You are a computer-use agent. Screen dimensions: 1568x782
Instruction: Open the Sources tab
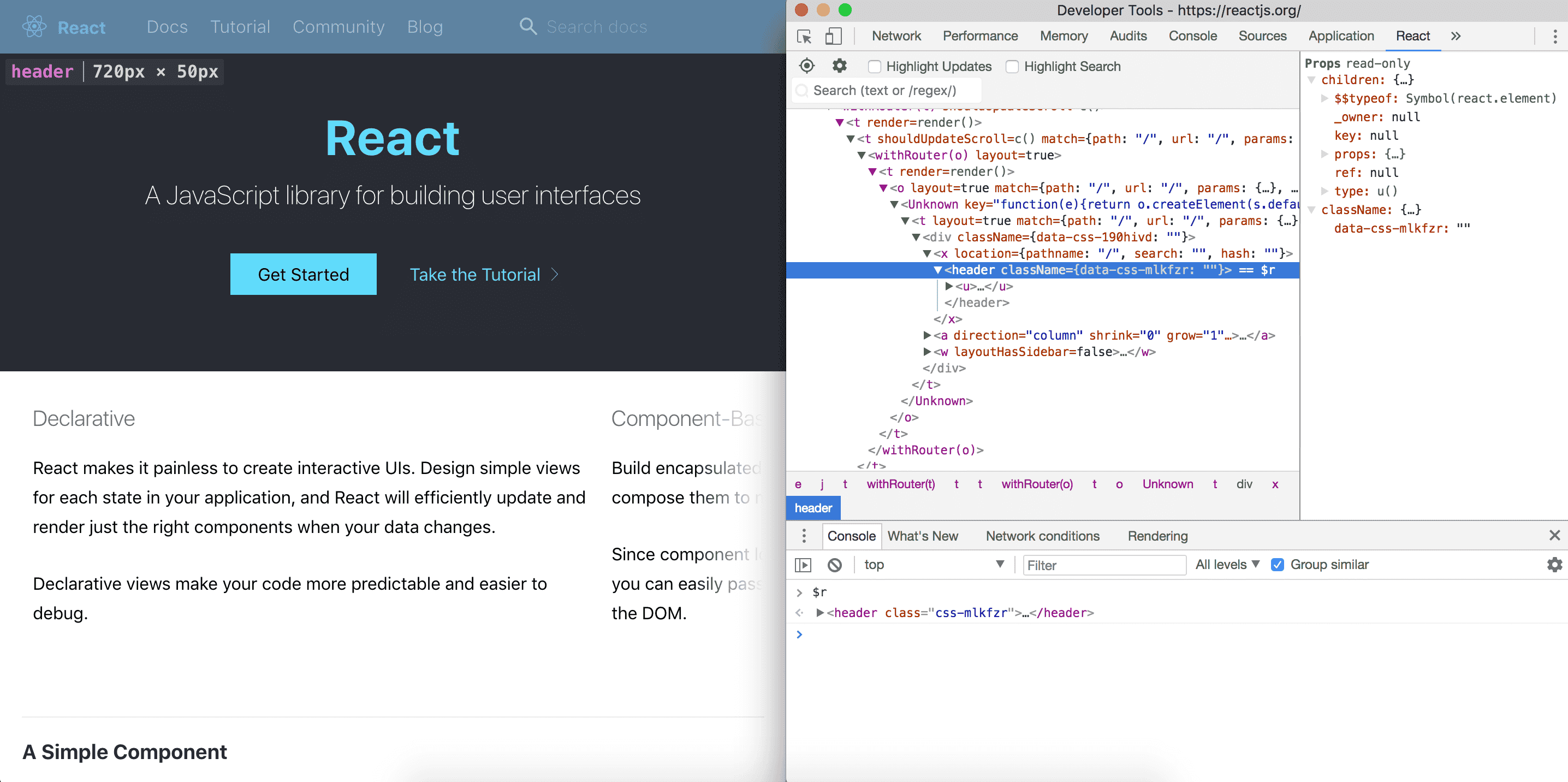(1262, 36)
